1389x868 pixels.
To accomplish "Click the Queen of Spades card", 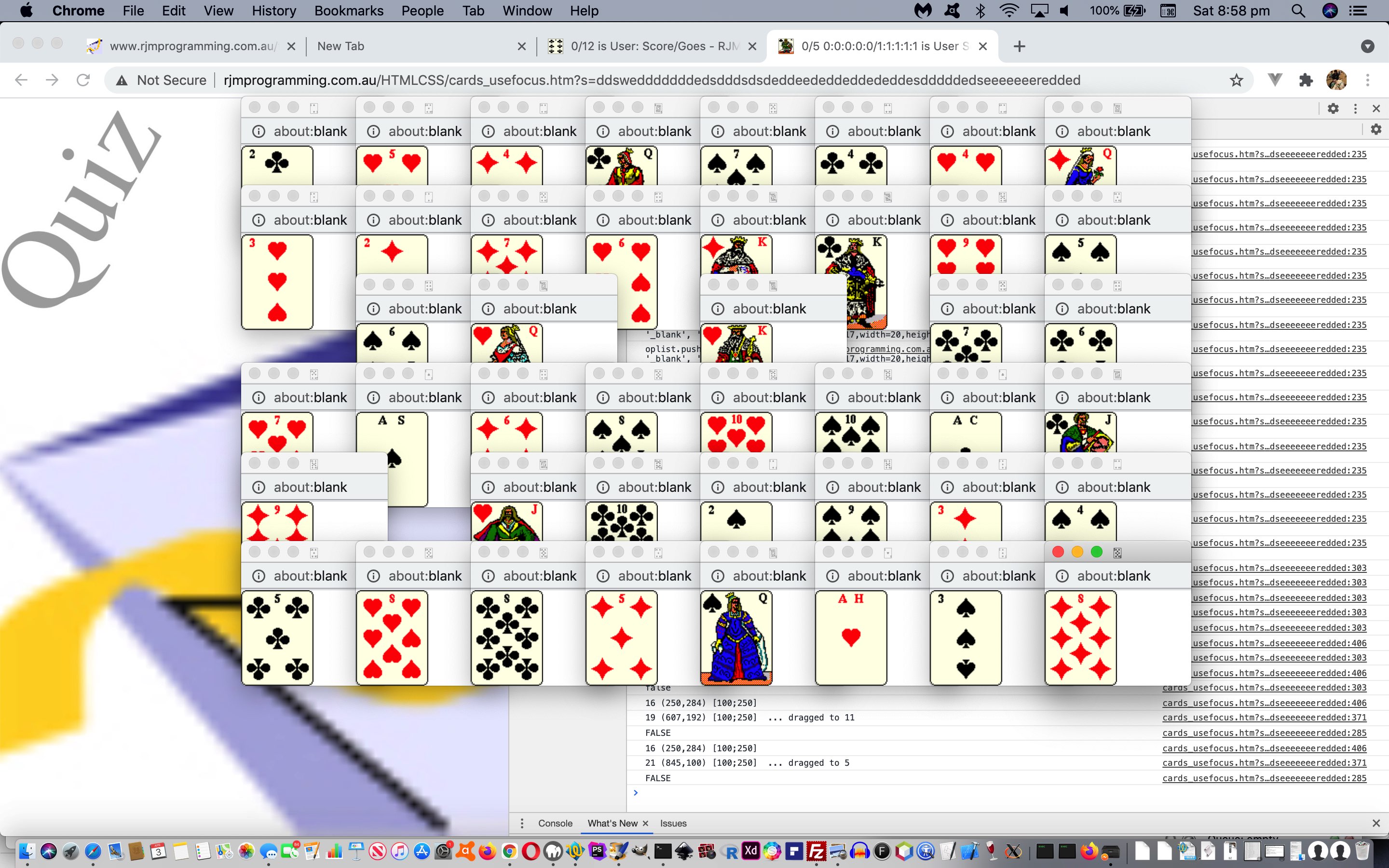I will tap(736, 638).
